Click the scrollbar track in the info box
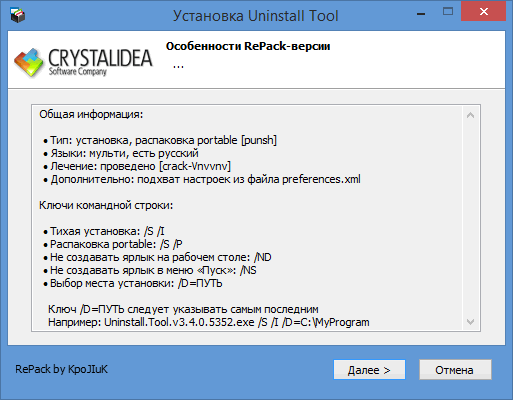Viewport: 513px width, 400px height. point(471,218)
